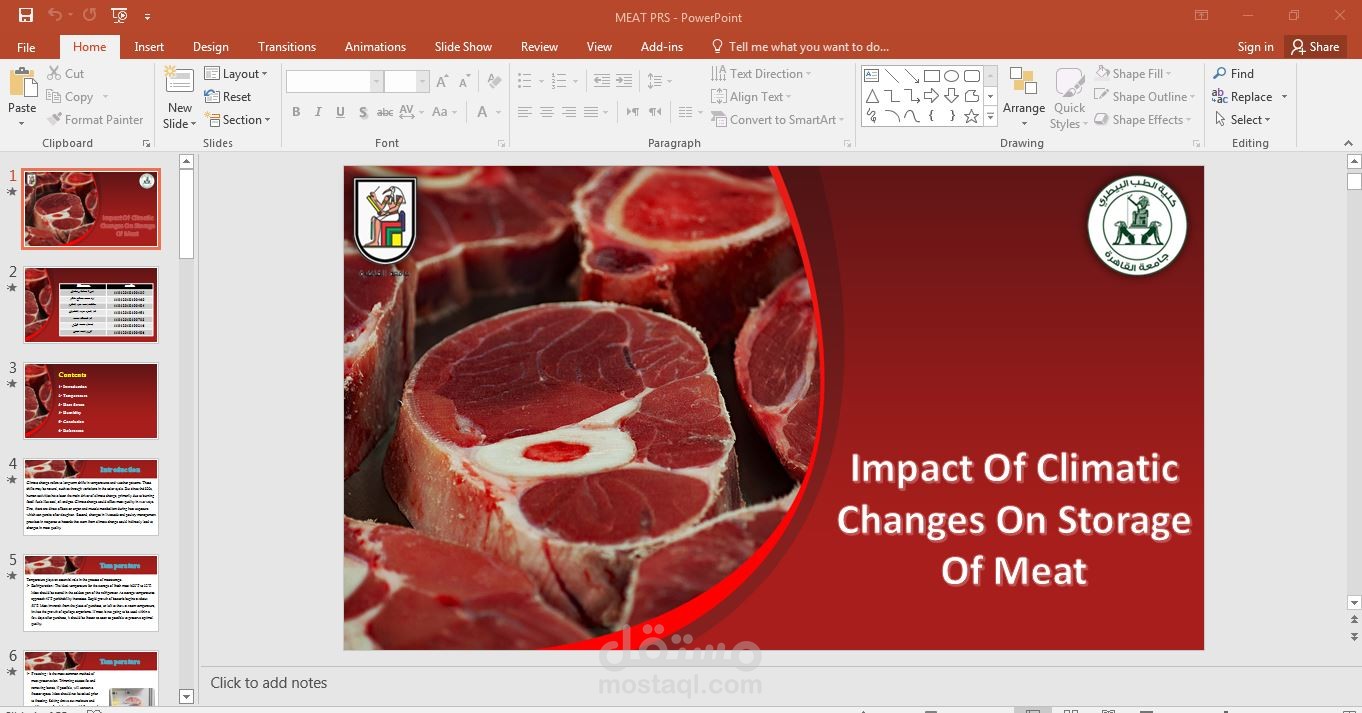This screenshot has width=1362, height=713.
Task: Increase list indent level
Action: click(624, 81)
